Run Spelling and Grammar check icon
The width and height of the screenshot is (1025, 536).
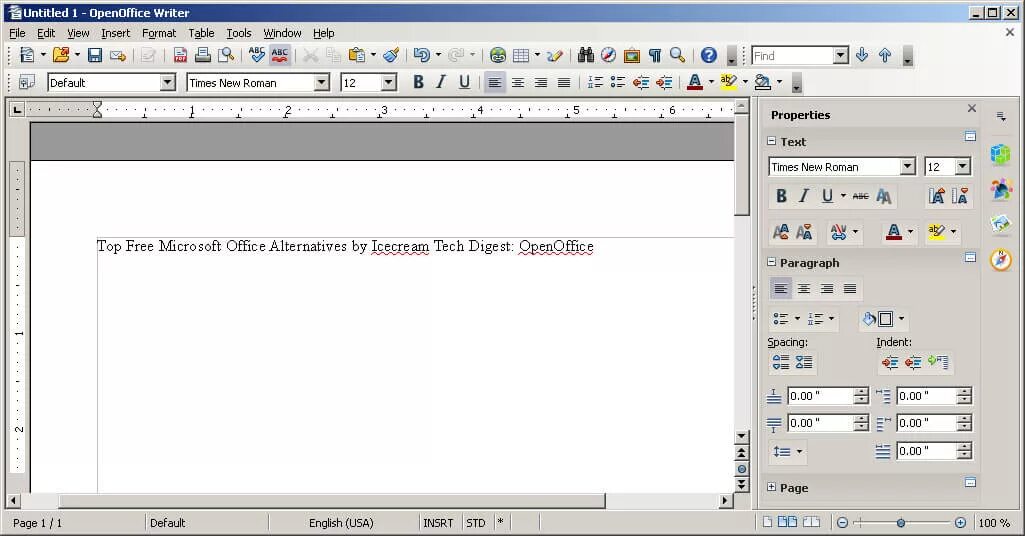coord(256,56)
